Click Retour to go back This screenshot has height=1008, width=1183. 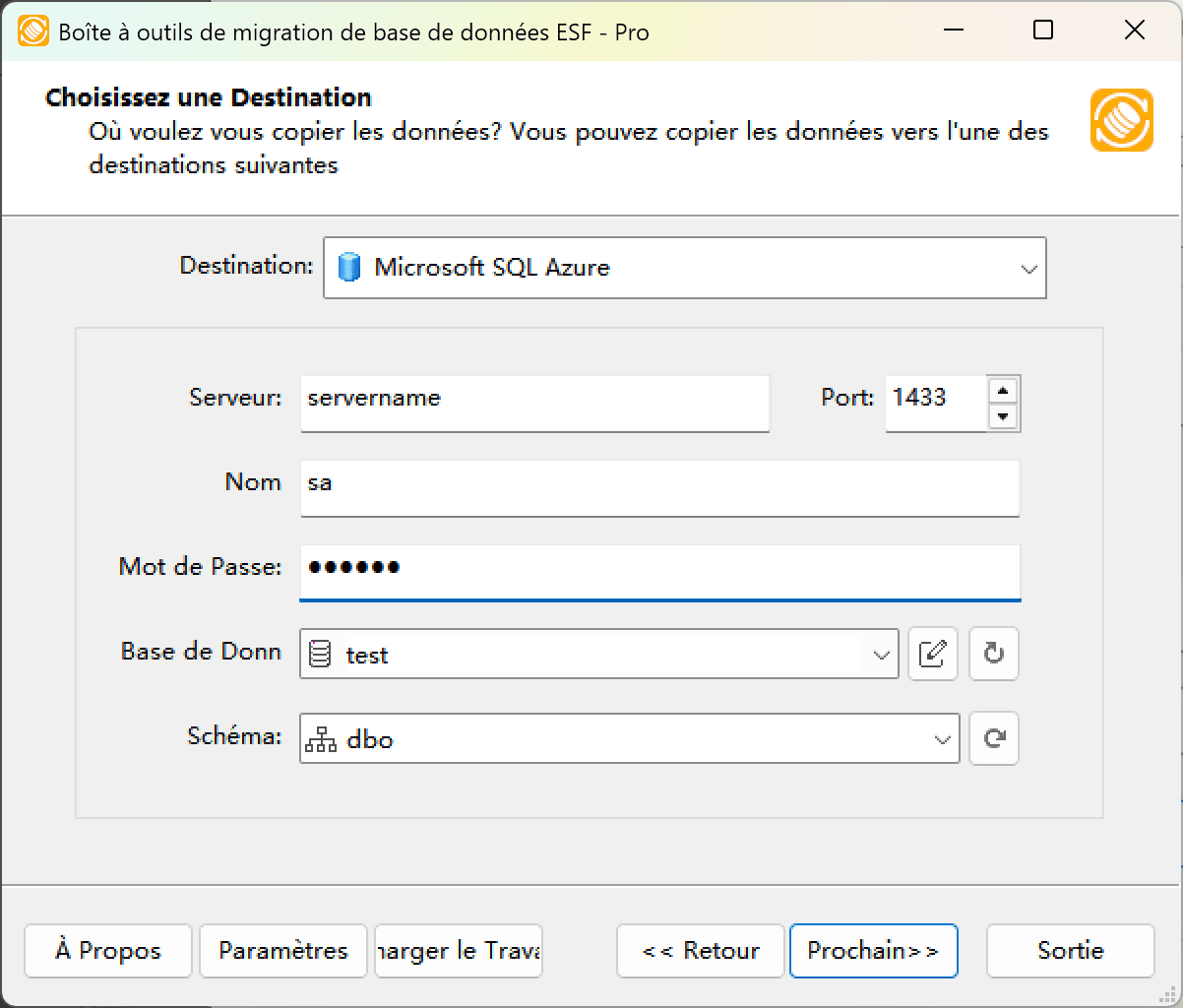(700, 951)
